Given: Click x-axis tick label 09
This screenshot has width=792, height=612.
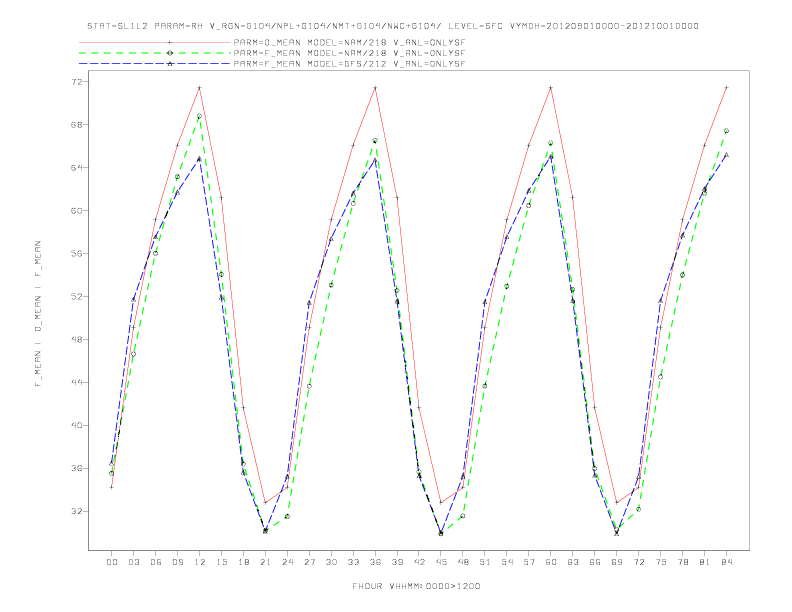Looking at the screenshot, I should point(178,562).
